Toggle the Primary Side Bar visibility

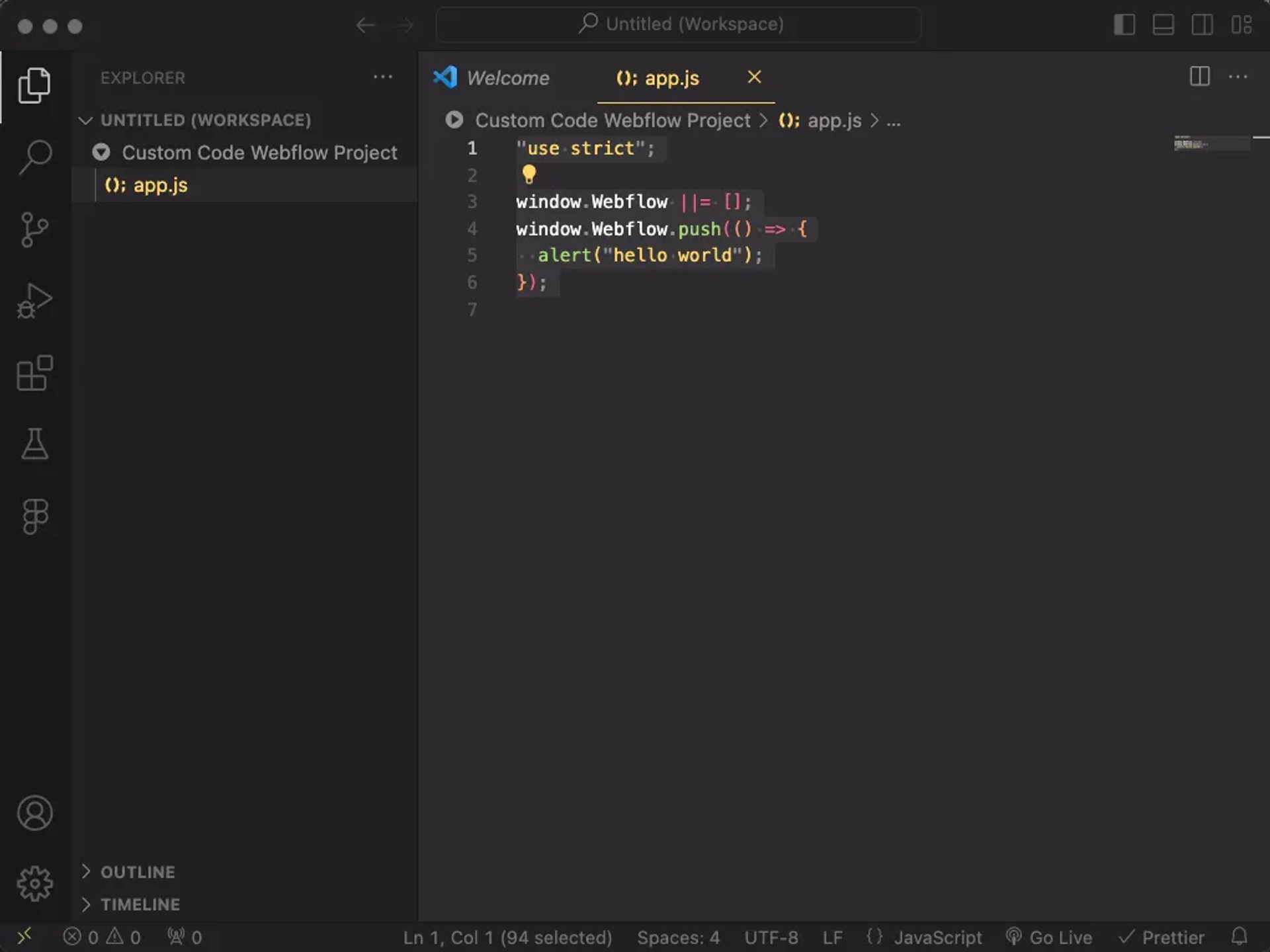pyautogui.click(x=1124, y=24)
